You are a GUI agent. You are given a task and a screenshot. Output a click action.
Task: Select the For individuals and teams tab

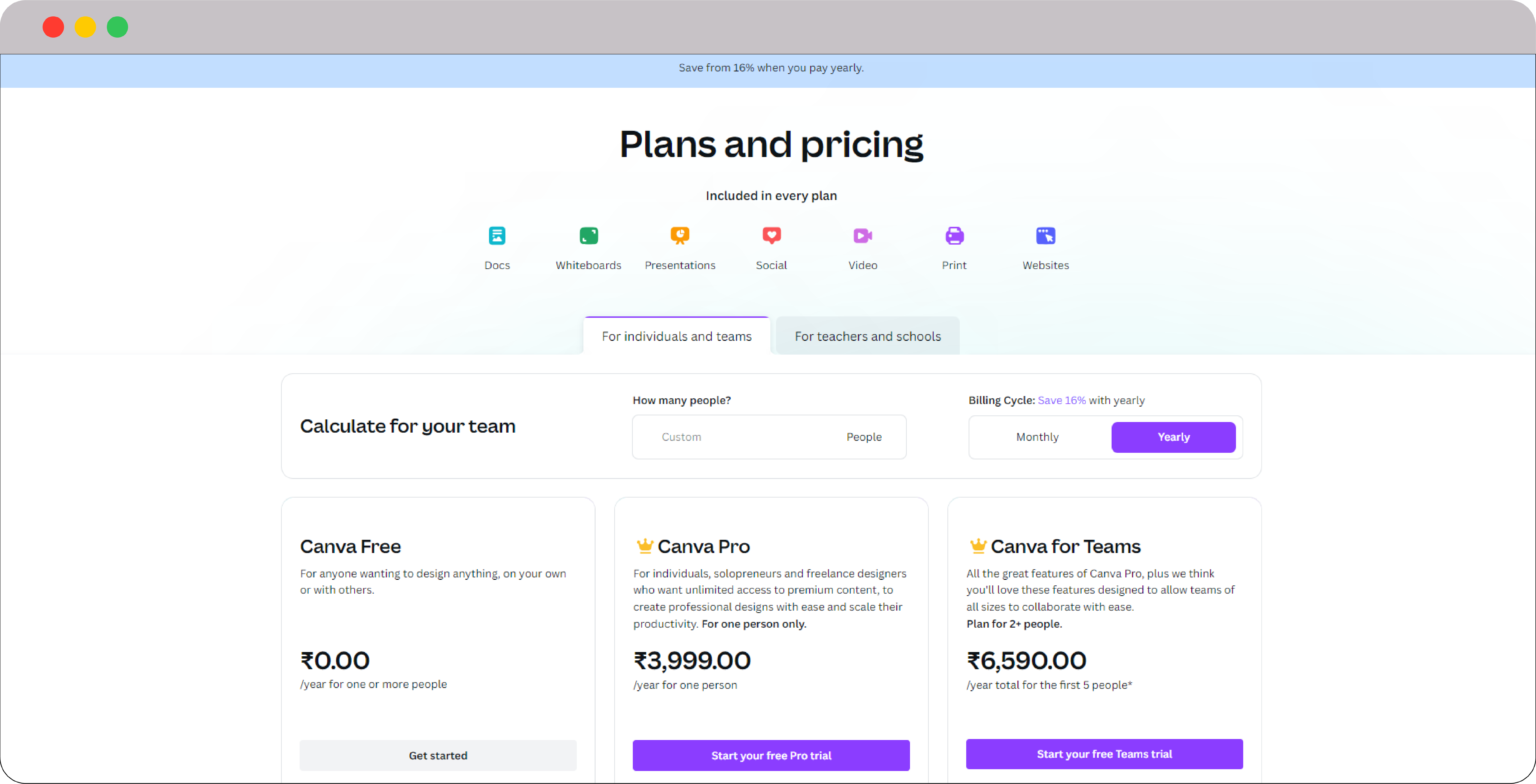pyautogui.click(x=676, y=336)
